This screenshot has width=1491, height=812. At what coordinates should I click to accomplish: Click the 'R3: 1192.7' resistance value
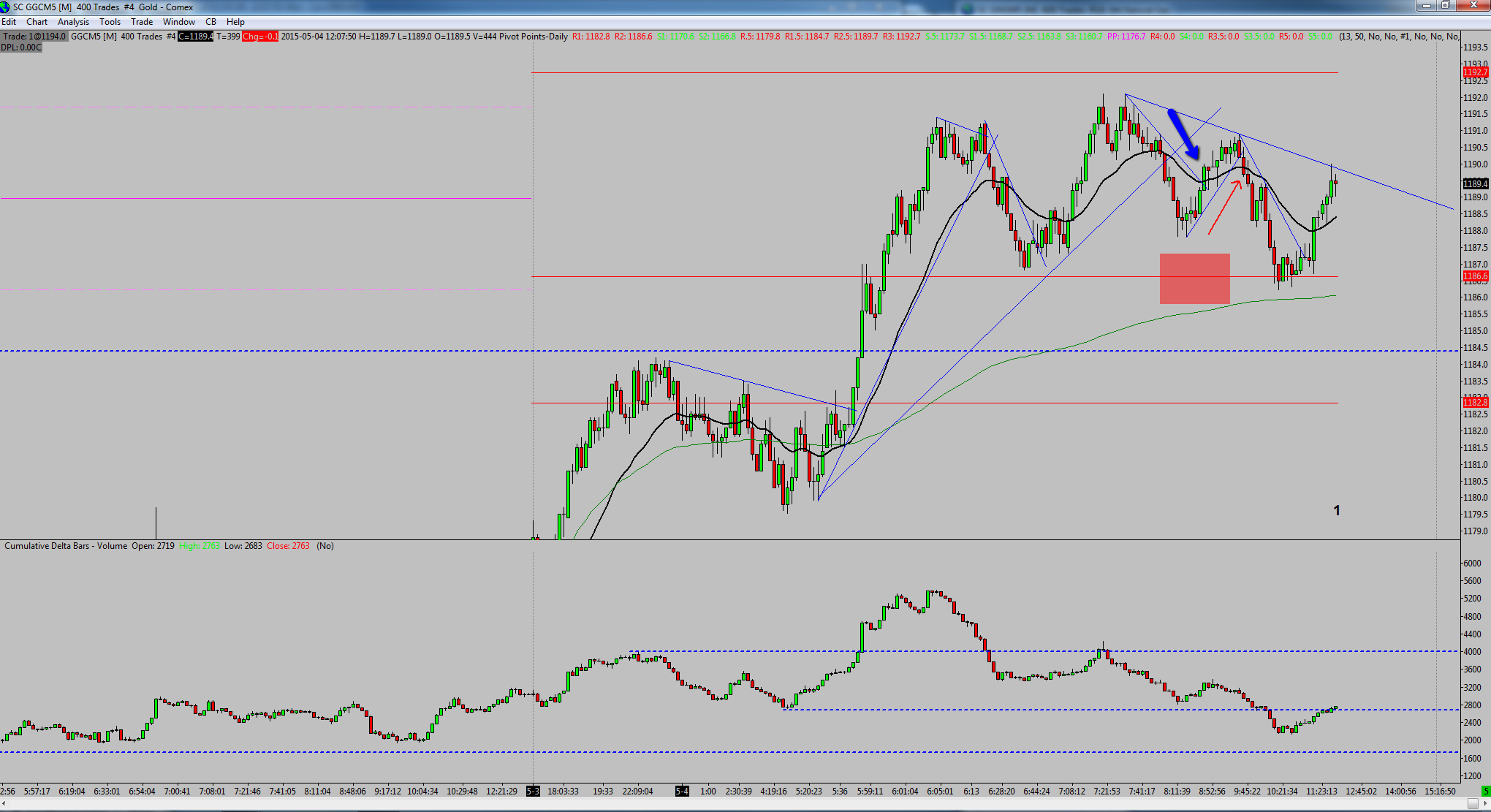pyautogui.click(x=902, y=37)
